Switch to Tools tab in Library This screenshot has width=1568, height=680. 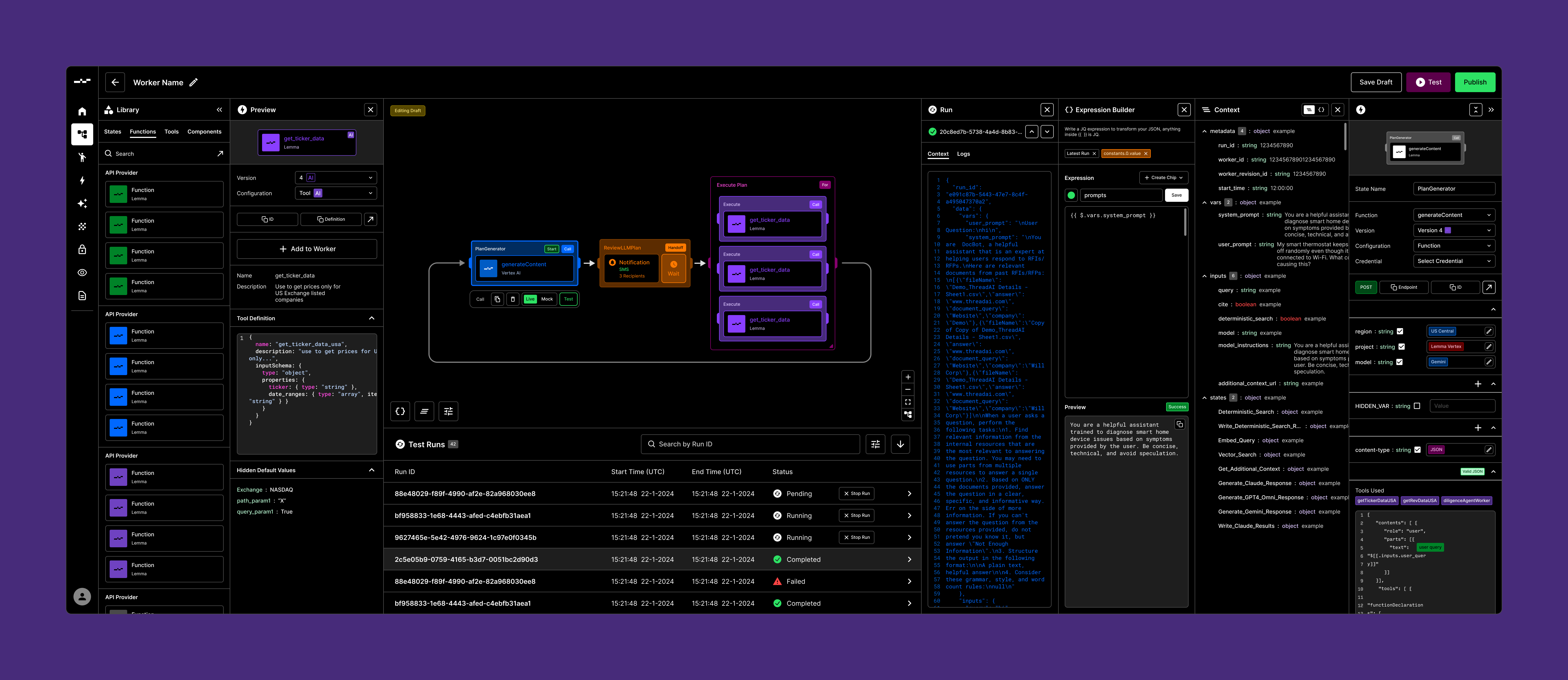(x=172, y=132)
